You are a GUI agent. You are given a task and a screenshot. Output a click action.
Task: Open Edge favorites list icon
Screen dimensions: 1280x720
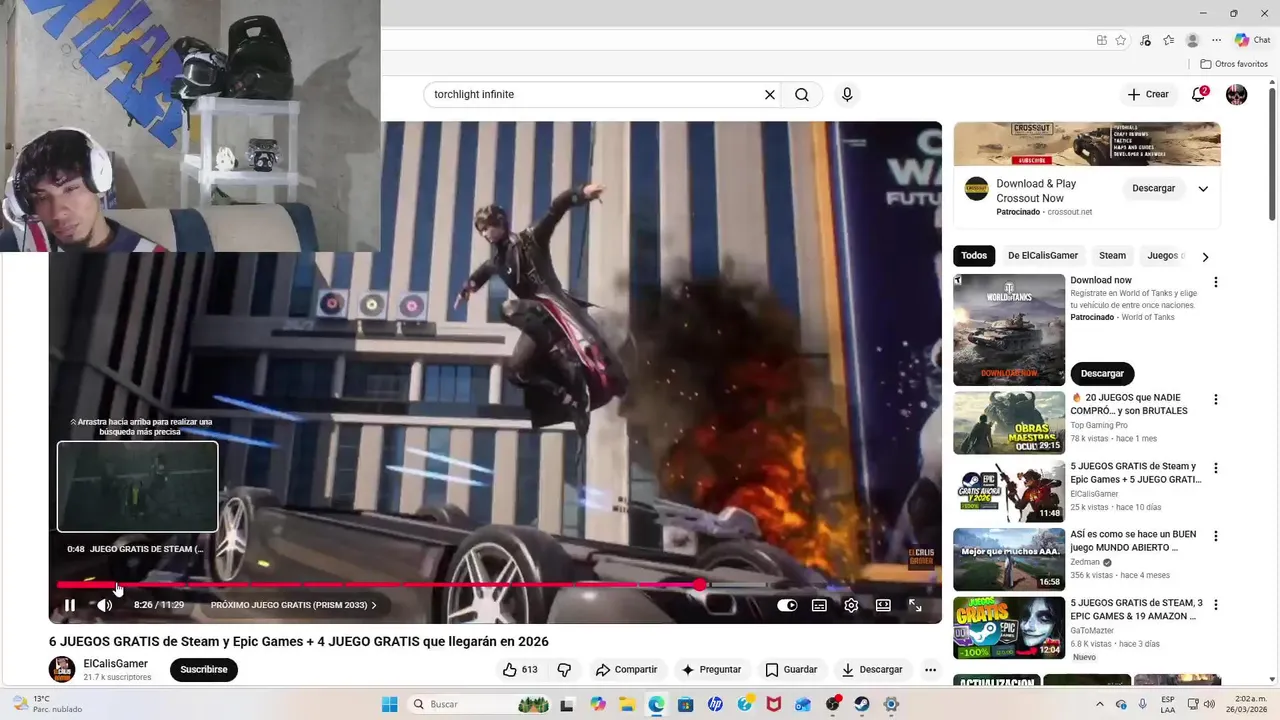tap(1168, 40)
